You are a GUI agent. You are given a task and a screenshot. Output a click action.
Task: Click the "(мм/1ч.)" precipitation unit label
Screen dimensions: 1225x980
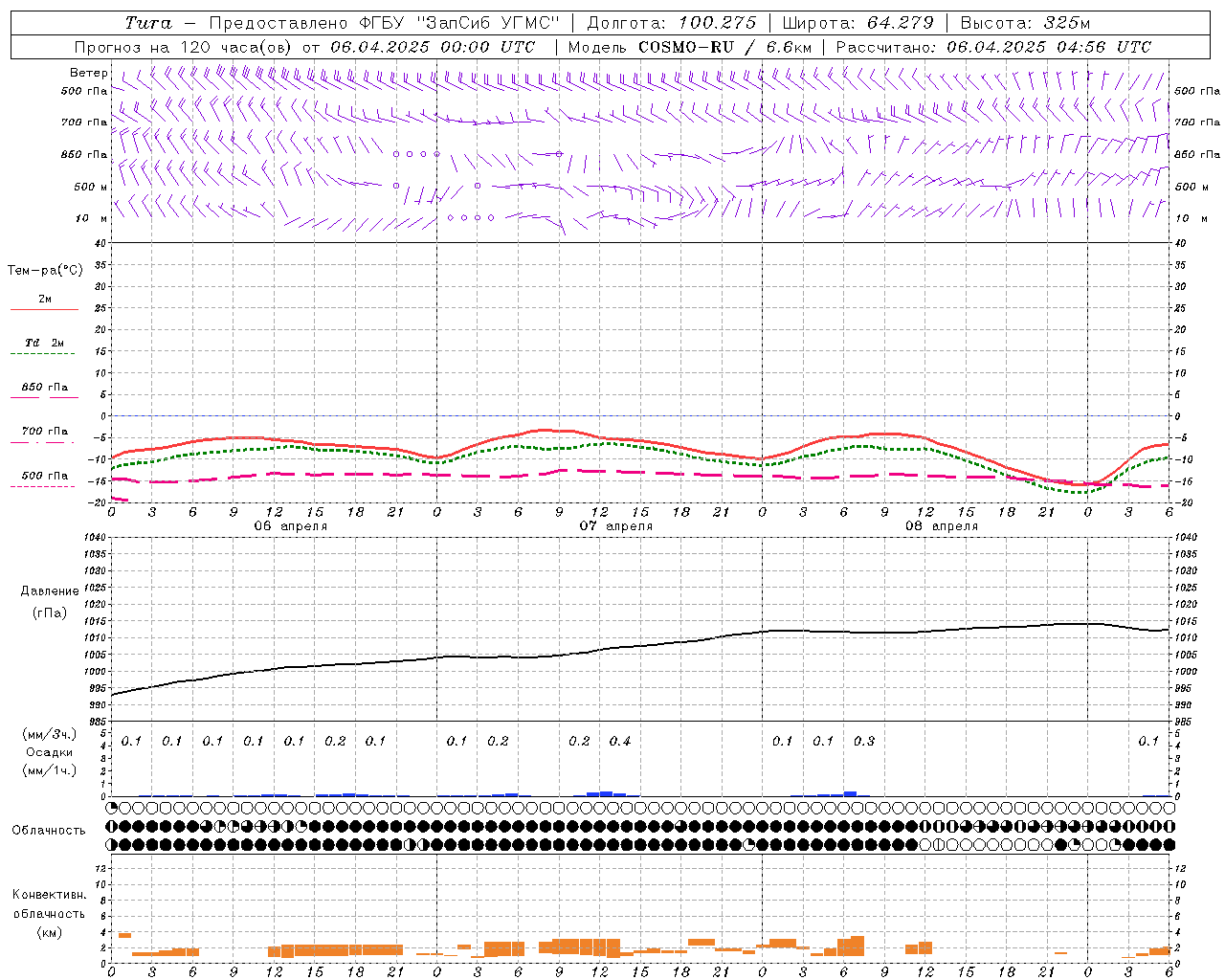(x=49, y=770)
